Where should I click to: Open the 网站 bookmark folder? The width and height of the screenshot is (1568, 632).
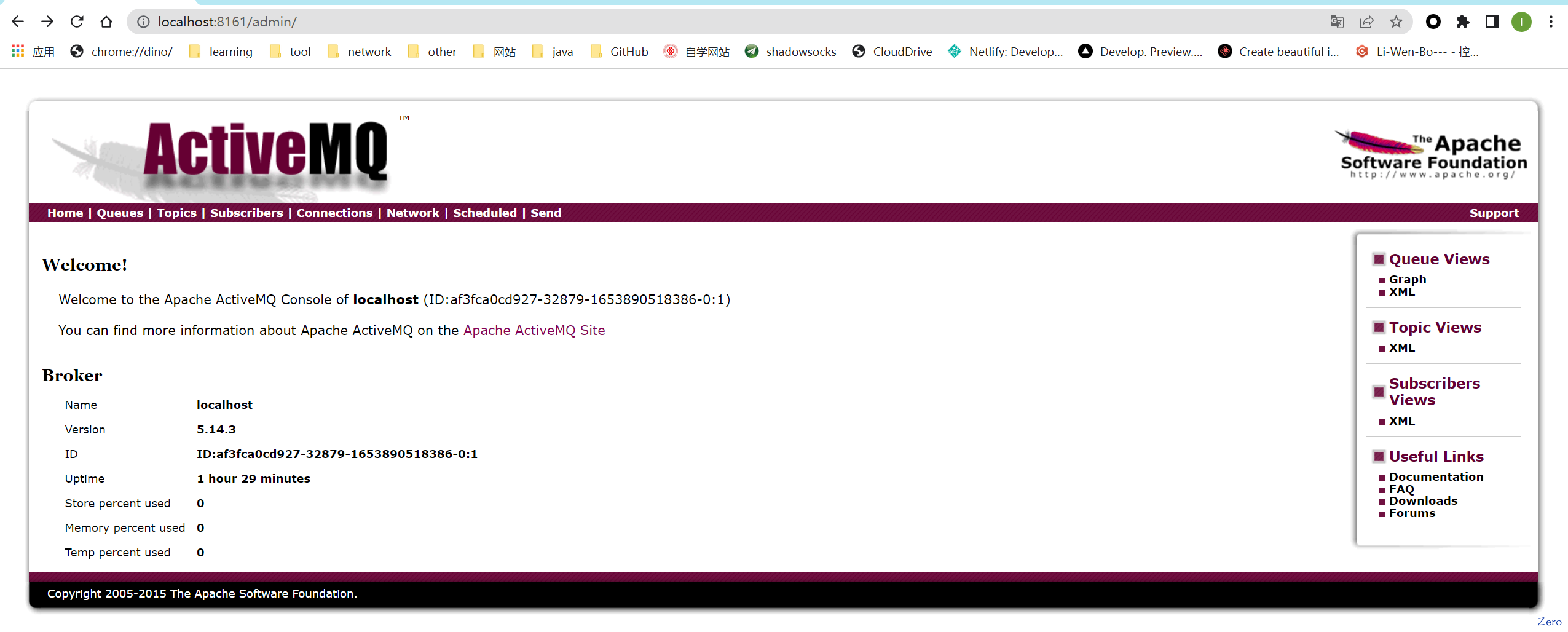tap(495, 52)
